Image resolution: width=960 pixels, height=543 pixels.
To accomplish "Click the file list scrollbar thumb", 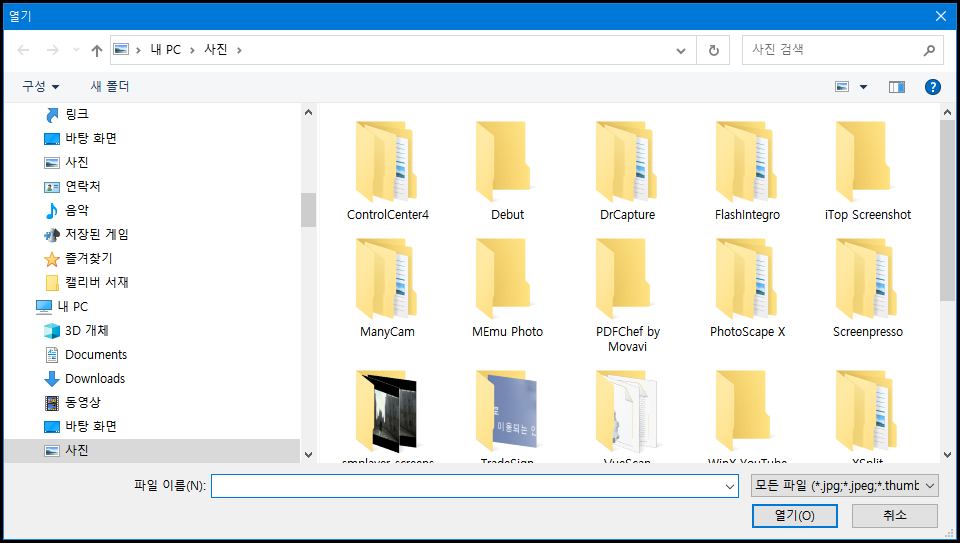I will coord(947,210).
